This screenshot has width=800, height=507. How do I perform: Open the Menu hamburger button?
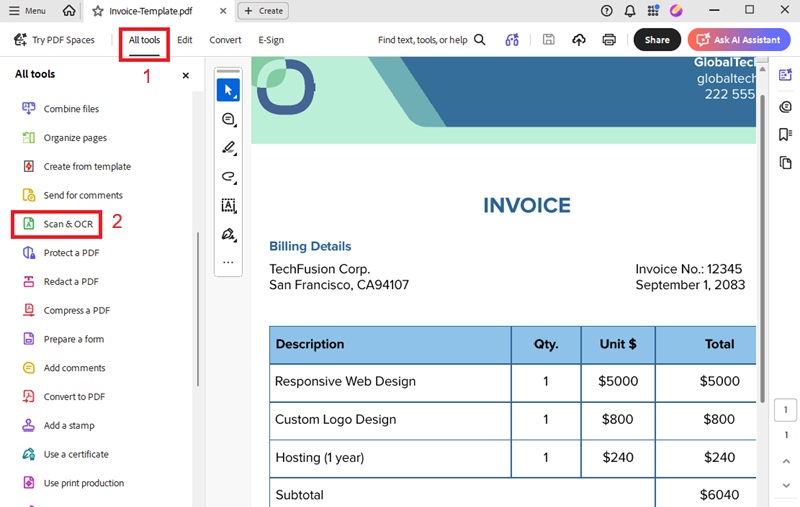(28, 11)
